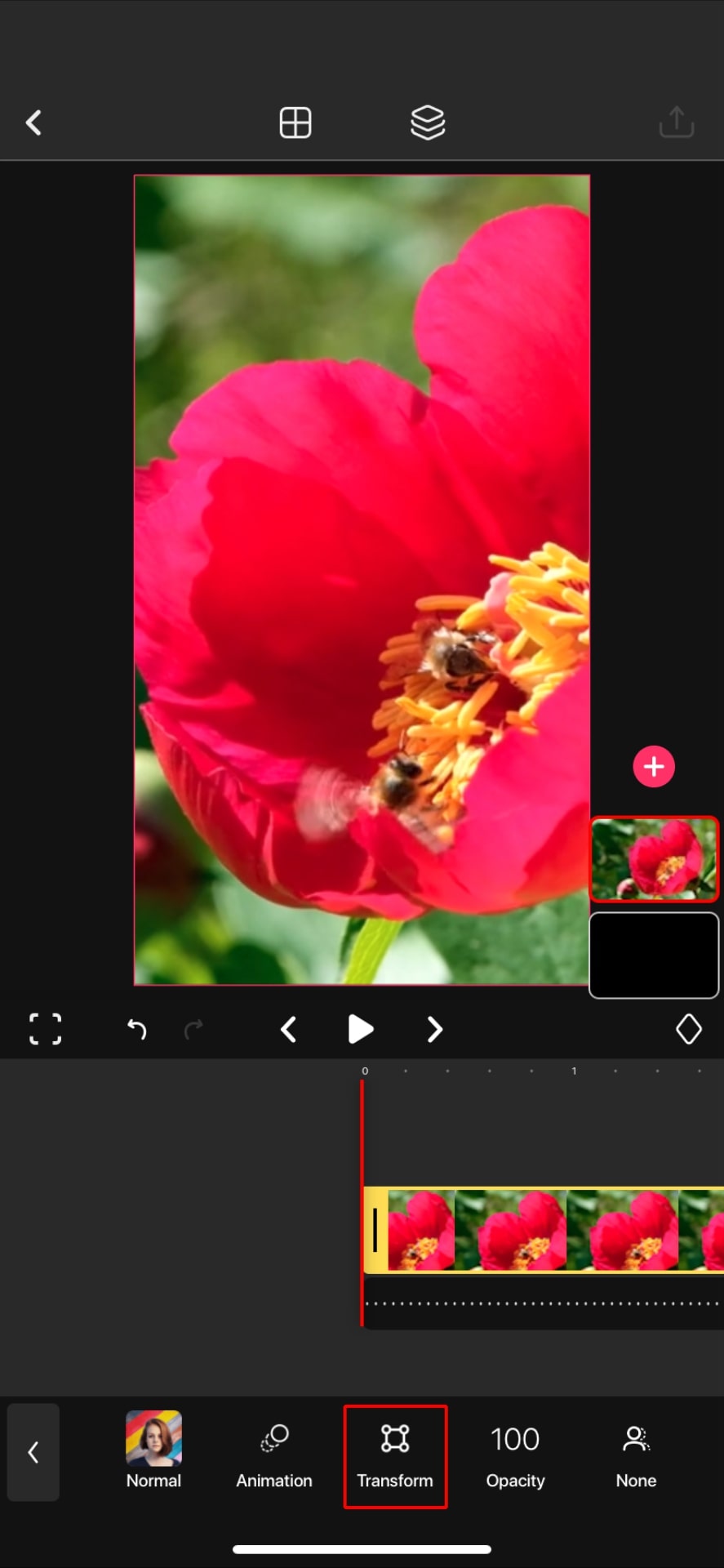Collapse the bottom toolbar with the left chevron
The image size is (724, 1568).
(33, 1452)
